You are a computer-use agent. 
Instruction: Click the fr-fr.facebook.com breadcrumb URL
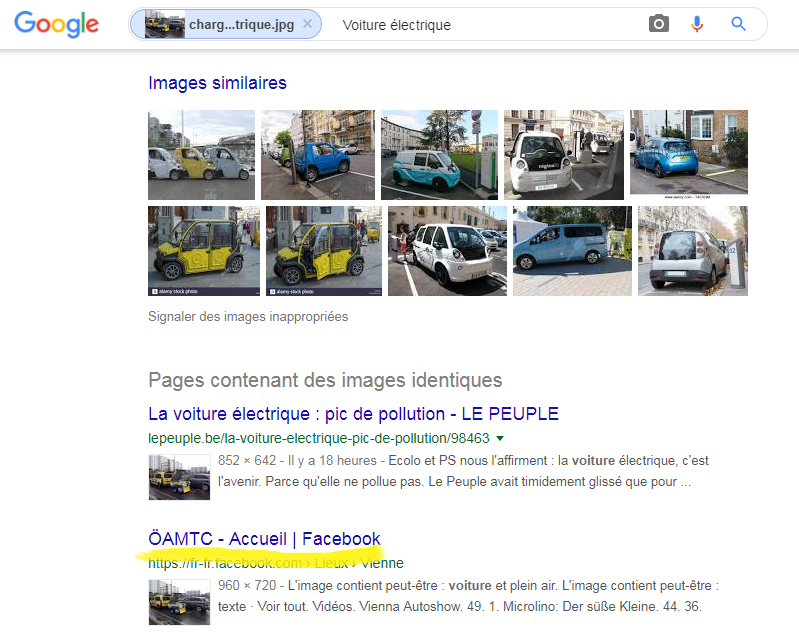pos(276,563)
